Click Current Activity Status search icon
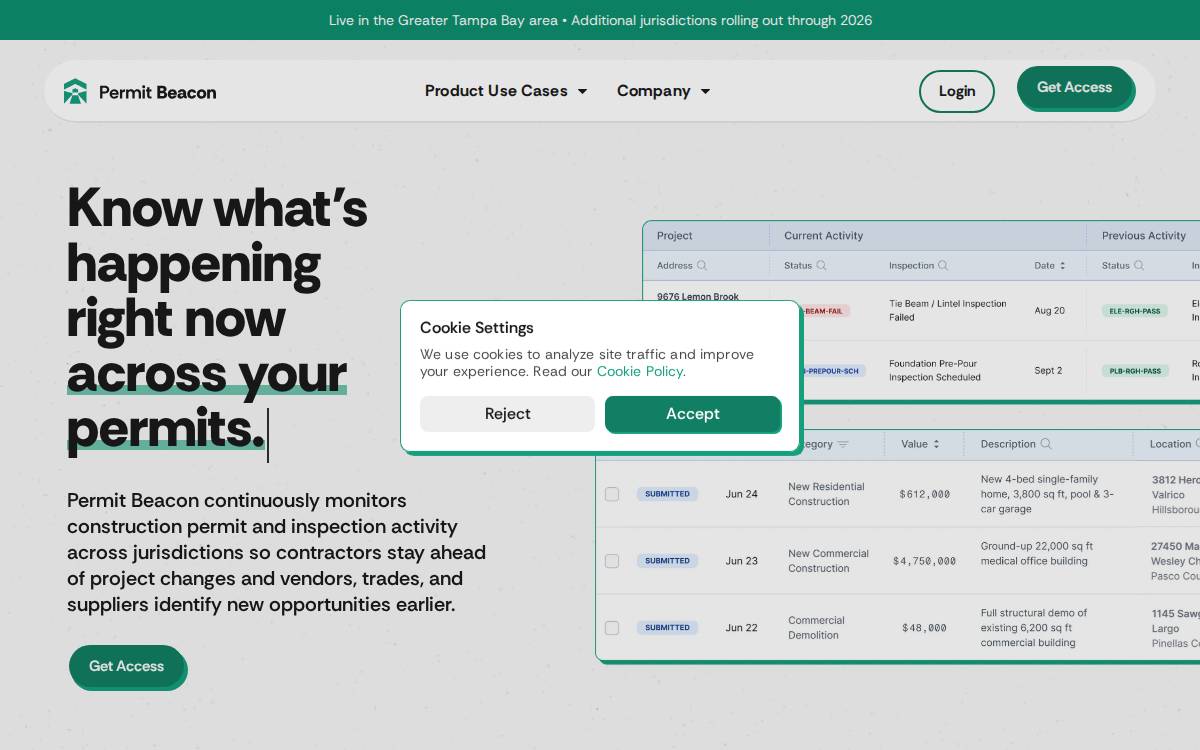Image resolution: width=1200 pixels, height=750 pixels. pyautogui.click(x=821, y=266)
